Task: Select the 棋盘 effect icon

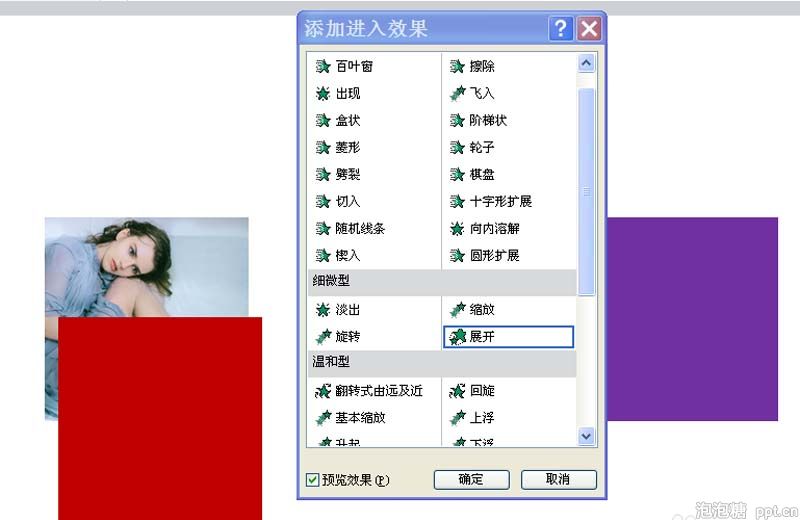Action: click(458, 175)
